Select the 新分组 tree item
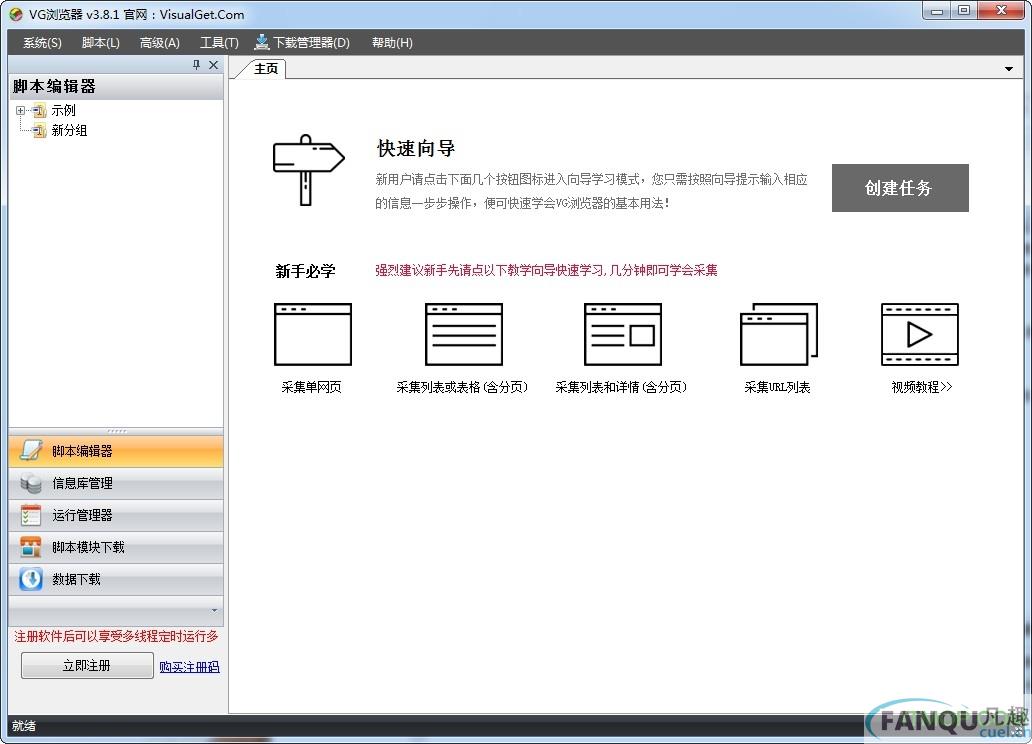The image size is (1032, 744). pyautogui.click(x=69, y=130)
